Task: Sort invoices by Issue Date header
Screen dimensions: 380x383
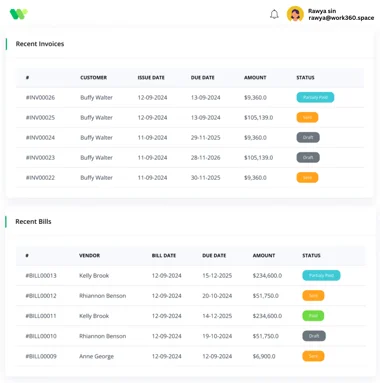Action: click(x=151, y=78)
